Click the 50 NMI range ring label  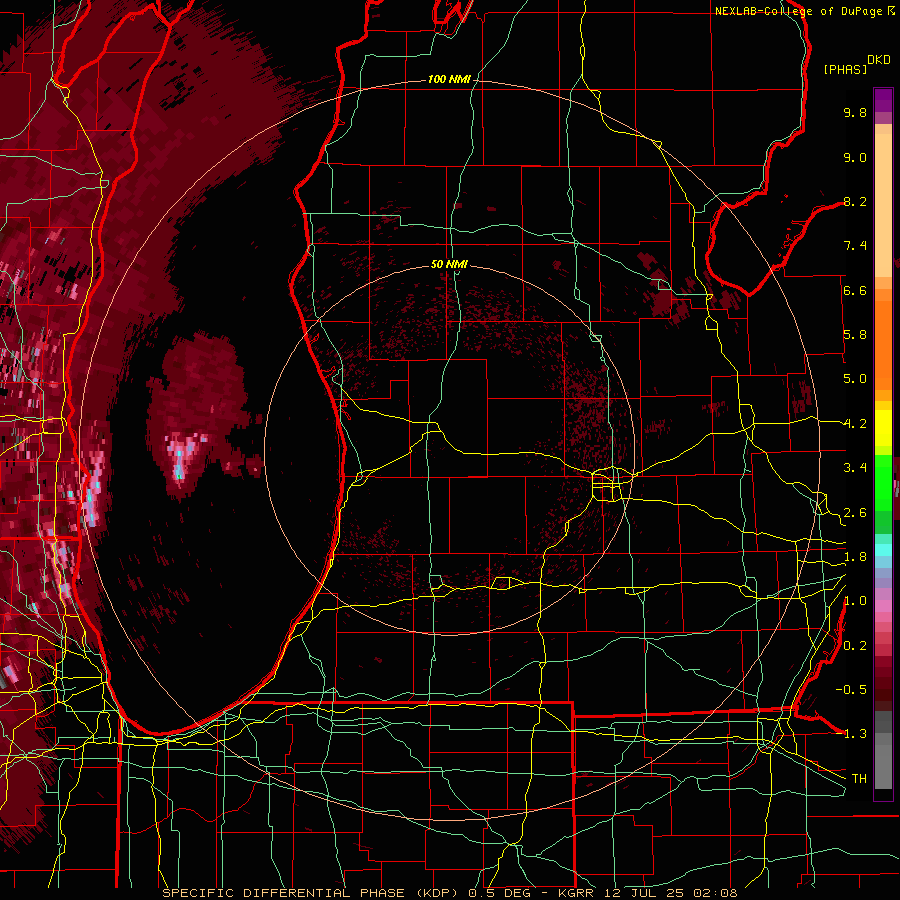pyautogui.click(x=449, y=264)
